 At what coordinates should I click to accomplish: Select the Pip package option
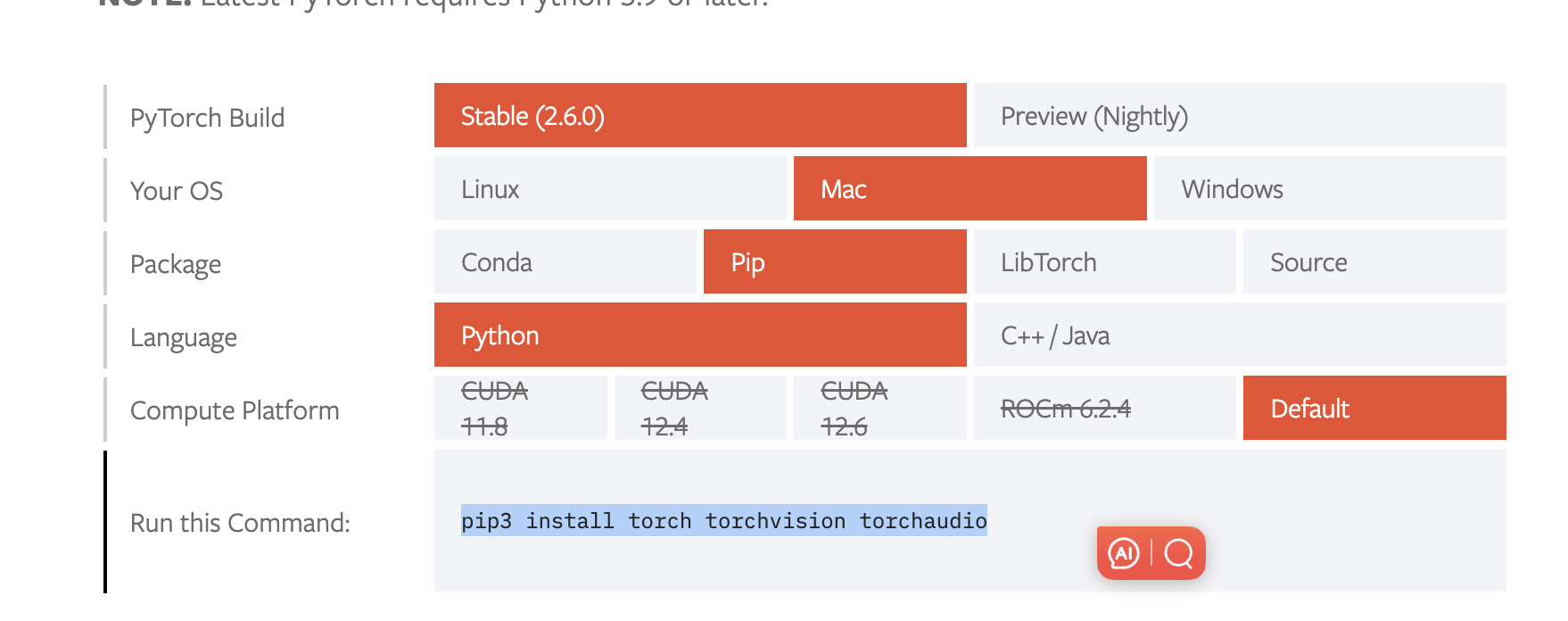pyautogui.click(x=835, y=262)
